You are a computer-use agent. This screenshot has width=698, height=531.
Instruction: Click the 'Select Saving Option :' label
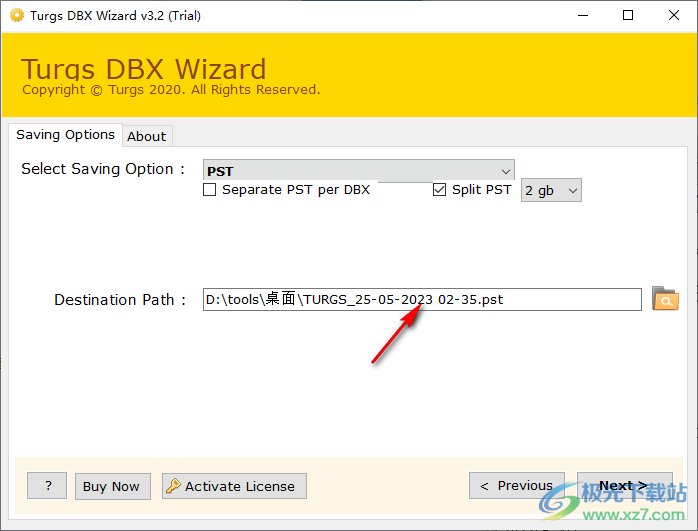103,169
